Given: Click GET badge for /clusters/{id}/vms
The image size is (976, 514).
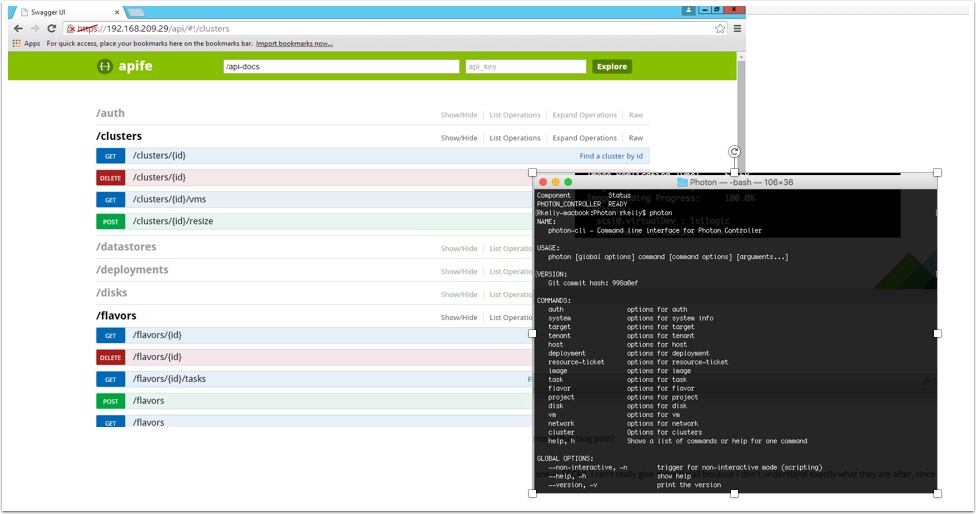Looking at the screenshot, I should (x=110, y=200).
